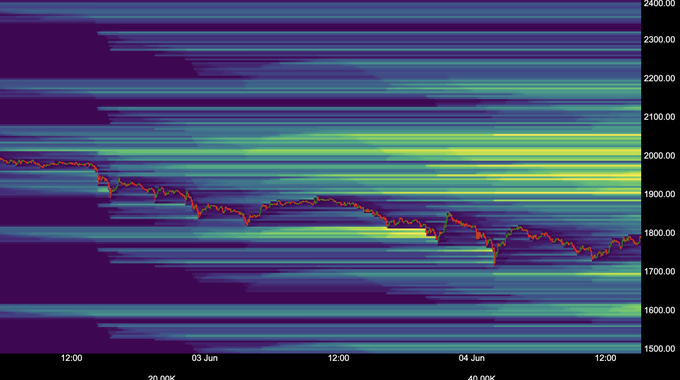680x380 pixels.
Task: Click the 1500.00 price axis label
Action: pos(659,349)
